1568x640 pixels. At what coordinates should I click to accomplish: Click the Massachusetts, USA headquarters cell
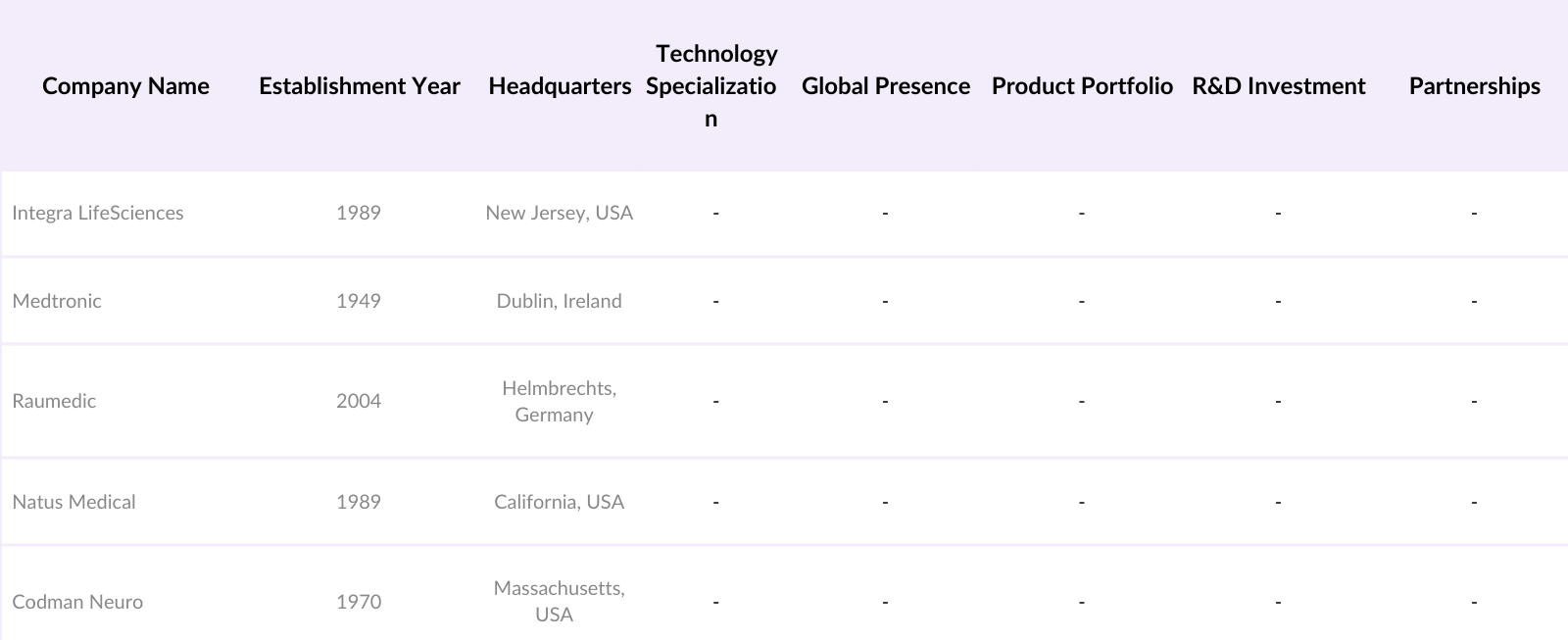(x=559, y=601)
